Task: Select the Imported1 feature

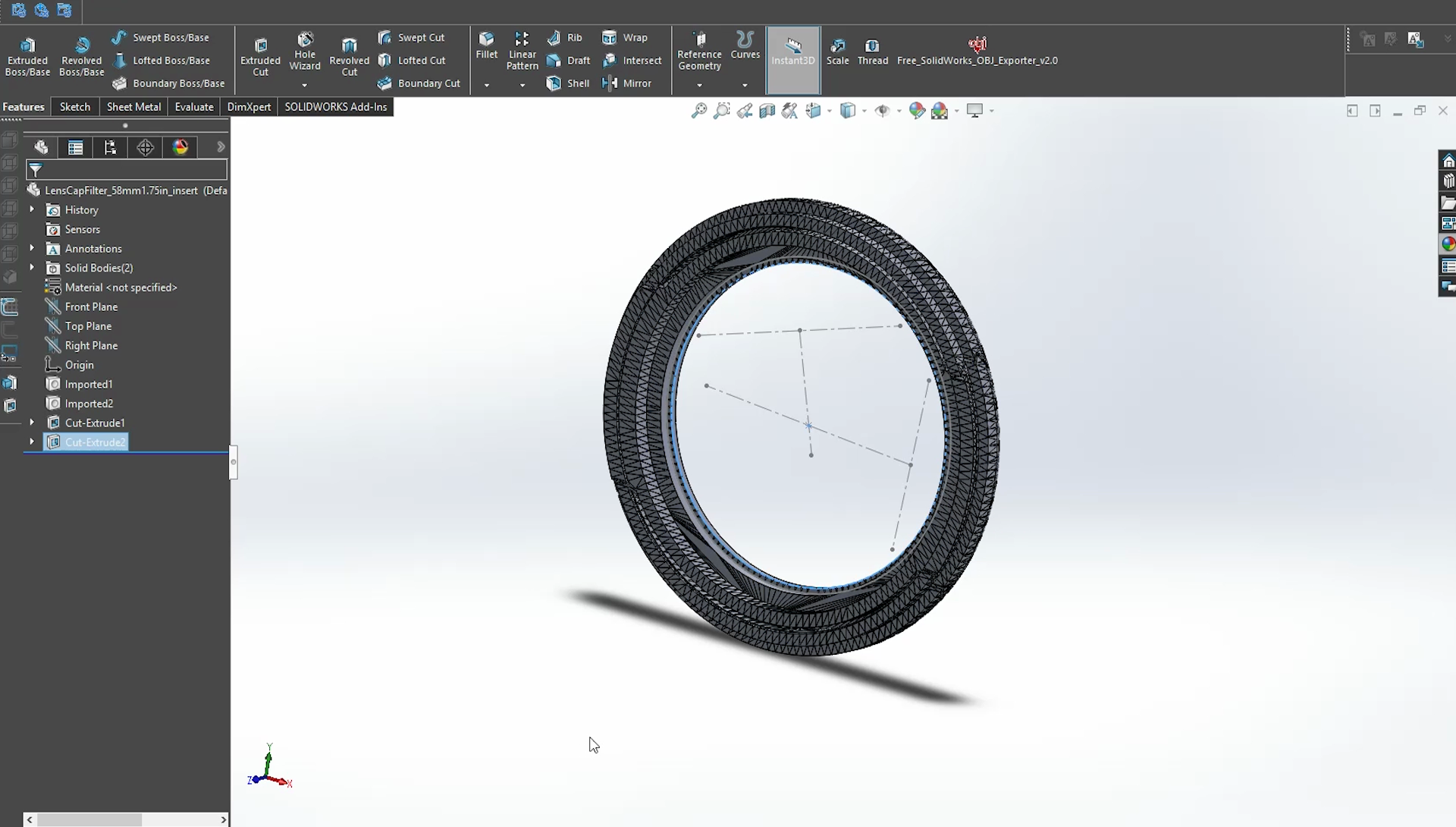Action: [x=79, y=384]
